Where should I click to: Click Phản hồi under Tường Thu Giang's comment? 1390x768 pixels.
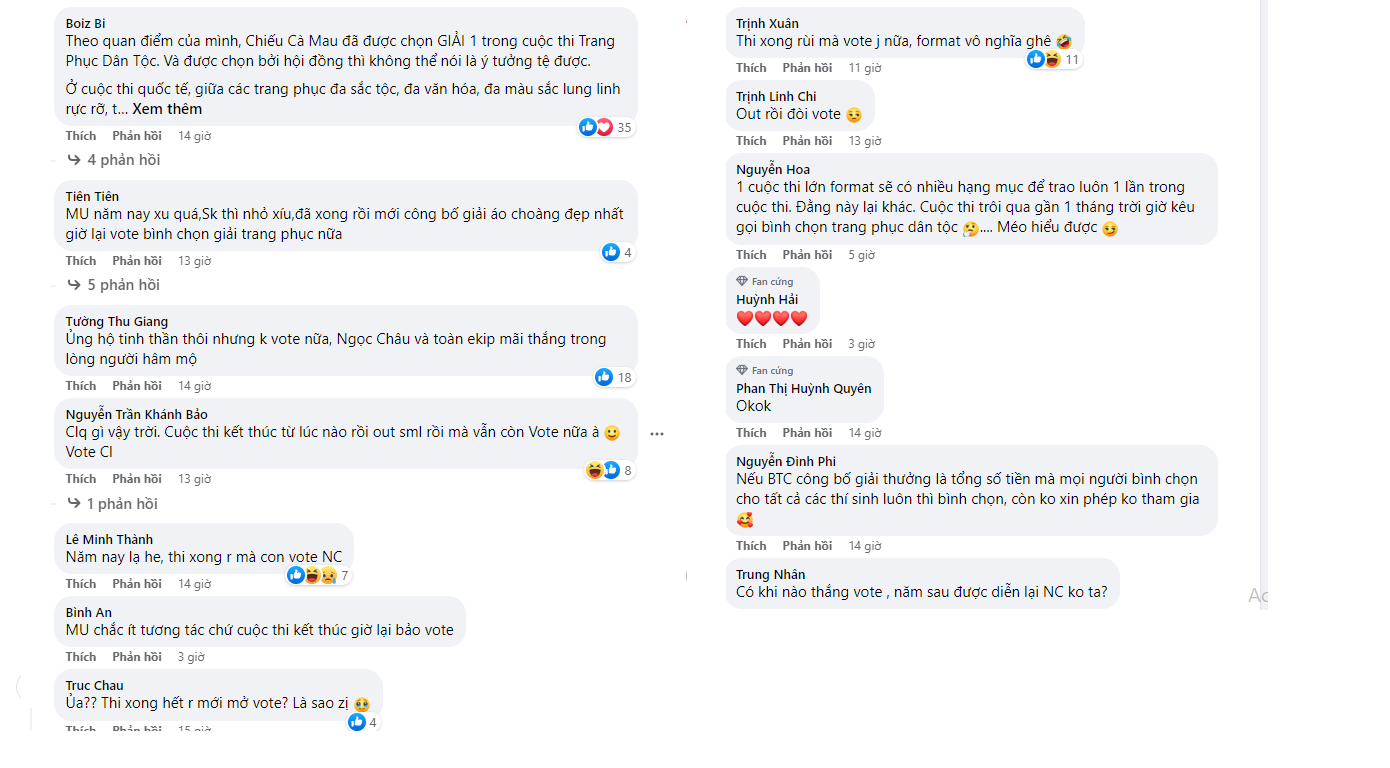point(137,386)
